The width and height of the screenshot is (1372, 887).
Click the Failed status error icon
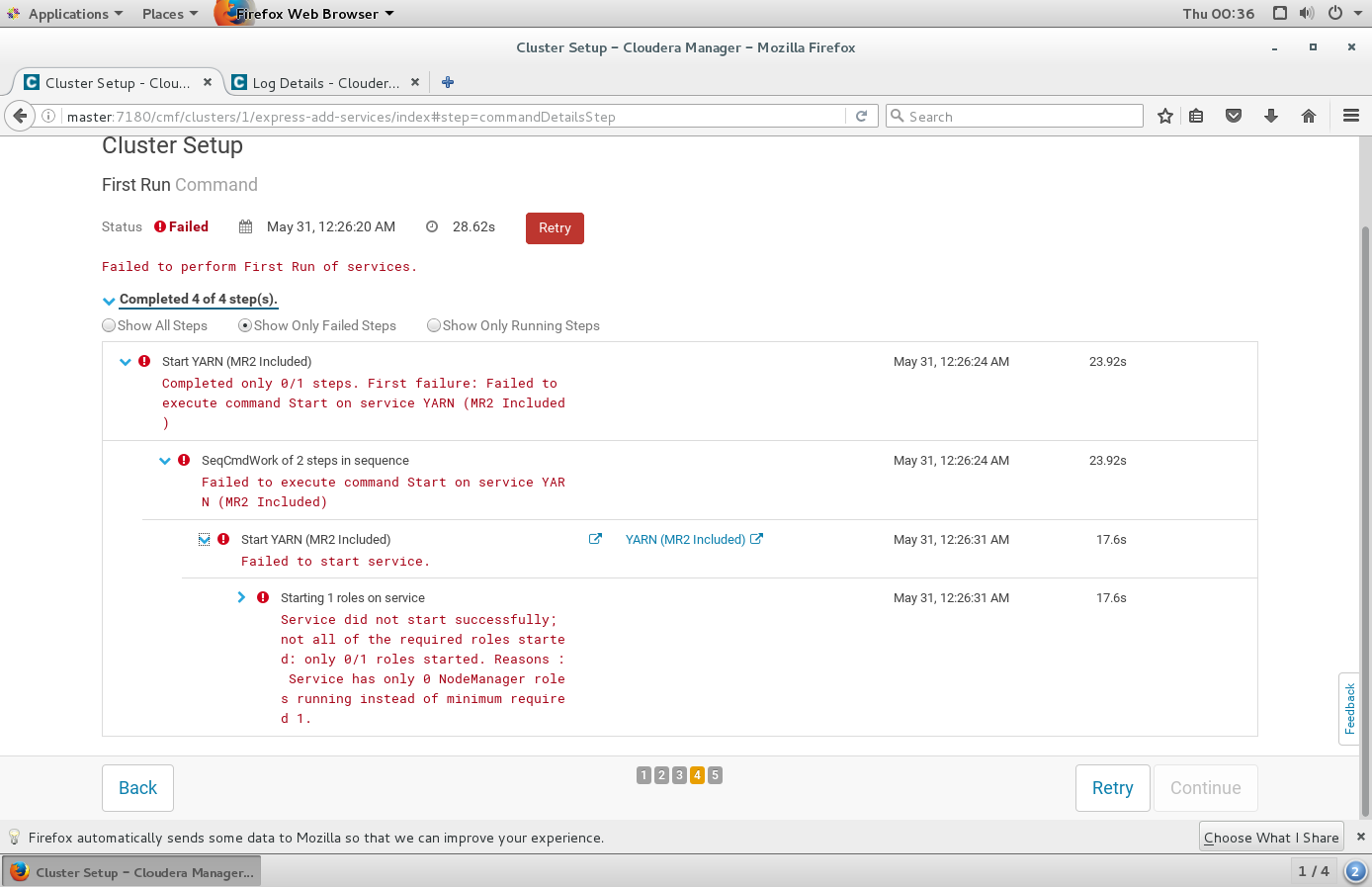point(160,226)
